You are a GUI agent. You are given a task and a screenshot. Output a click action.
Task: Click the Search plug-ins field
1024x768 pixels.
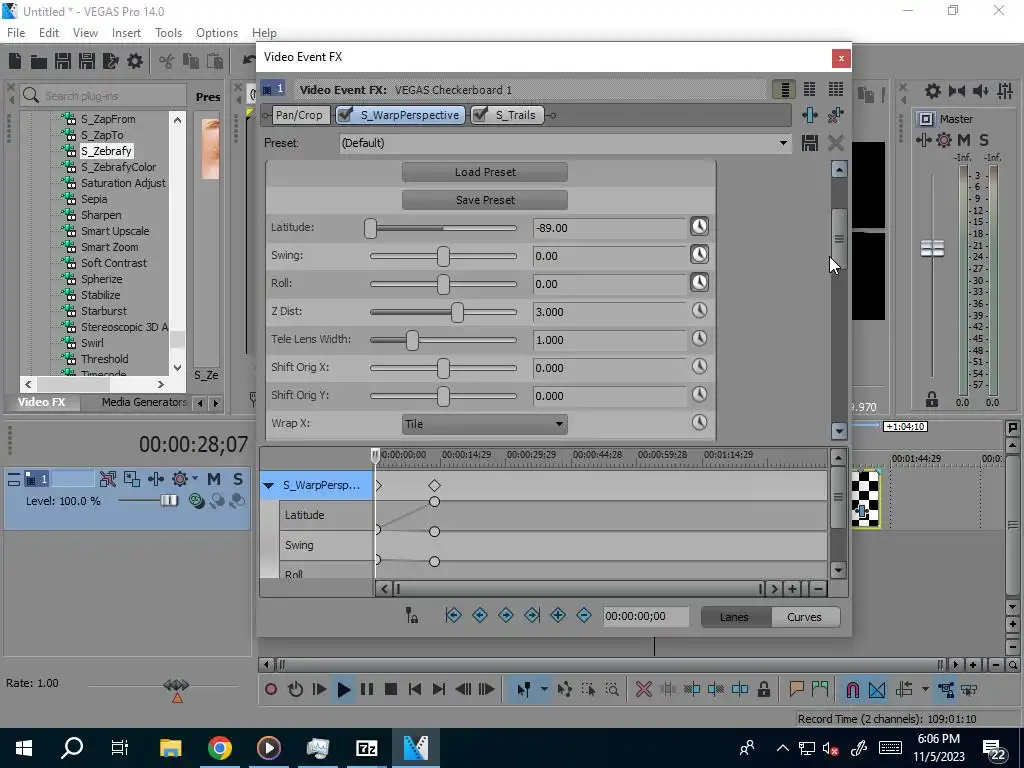pyautogui.click(x=104, y=96)
